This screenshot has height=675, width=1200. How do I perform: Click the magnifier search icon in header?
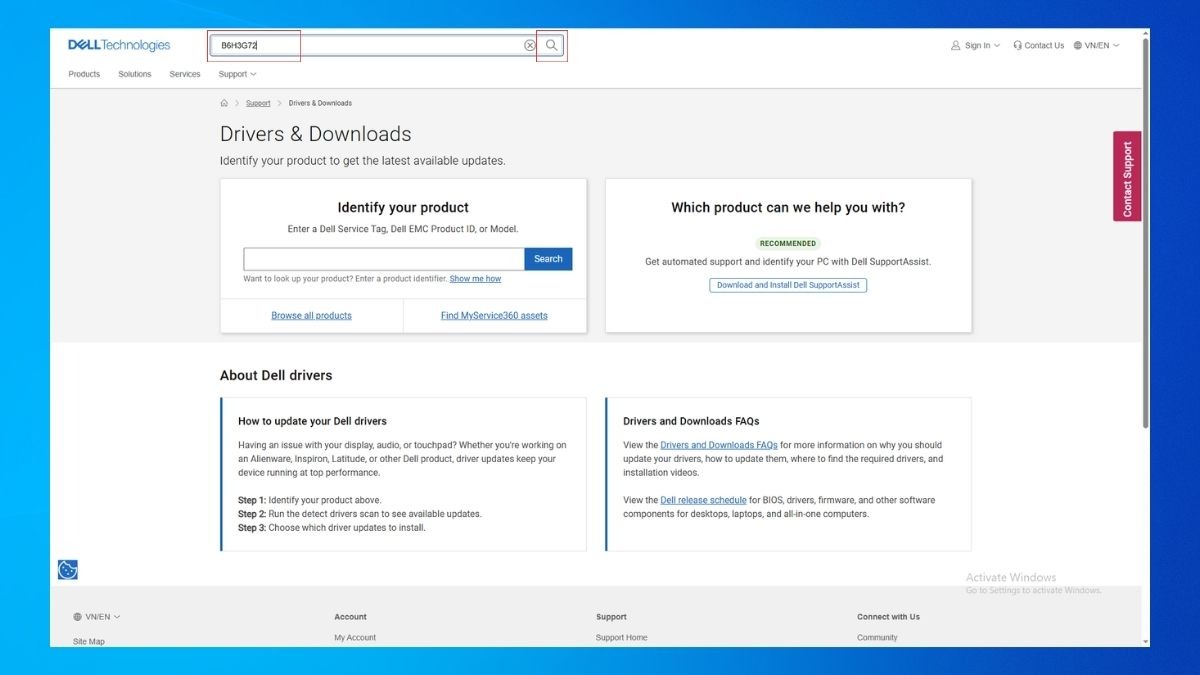pos(551,45)
